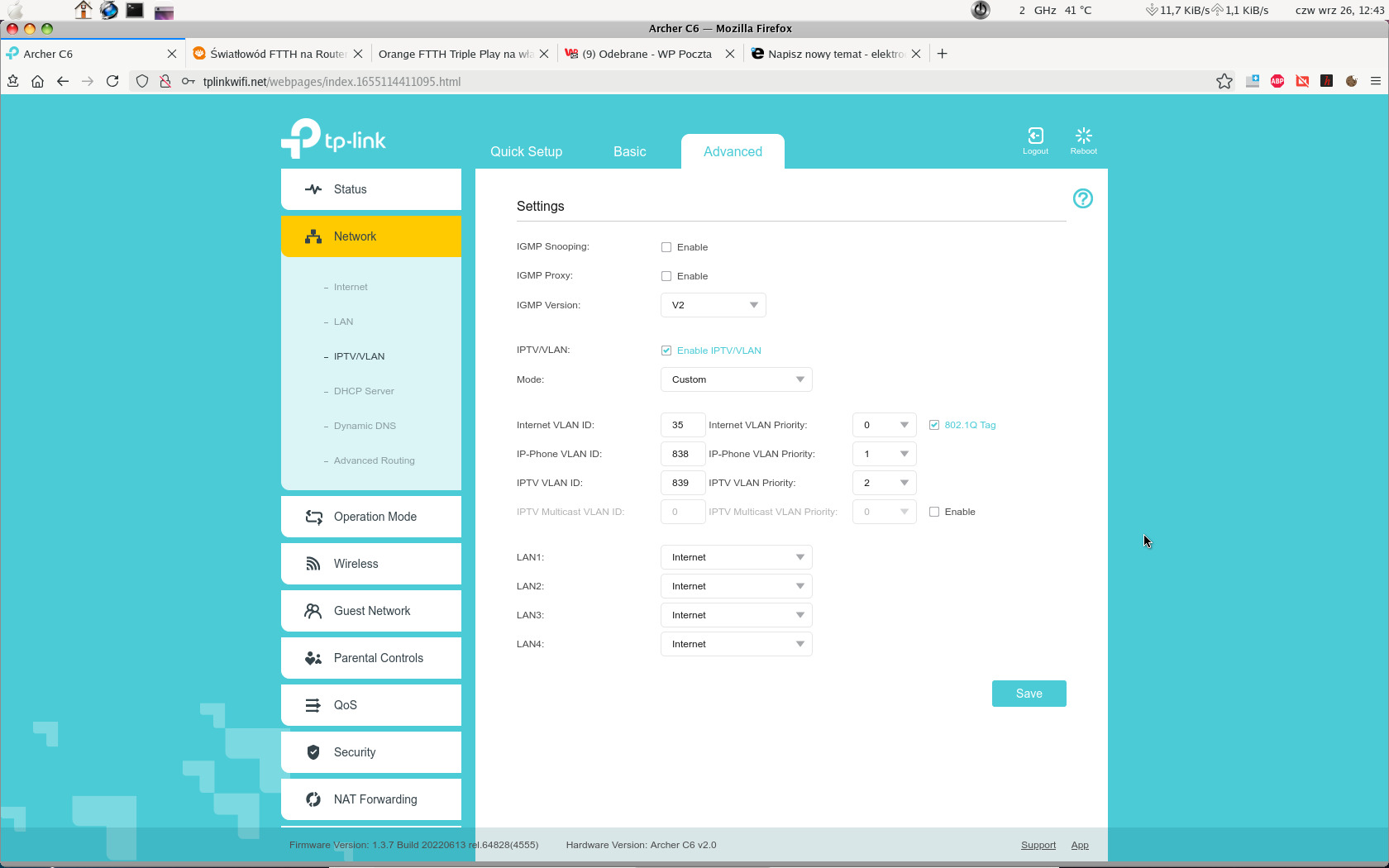1389x868 pixels.
Task: Open the terminal launcher in top panel
Action: pos(135,11)
